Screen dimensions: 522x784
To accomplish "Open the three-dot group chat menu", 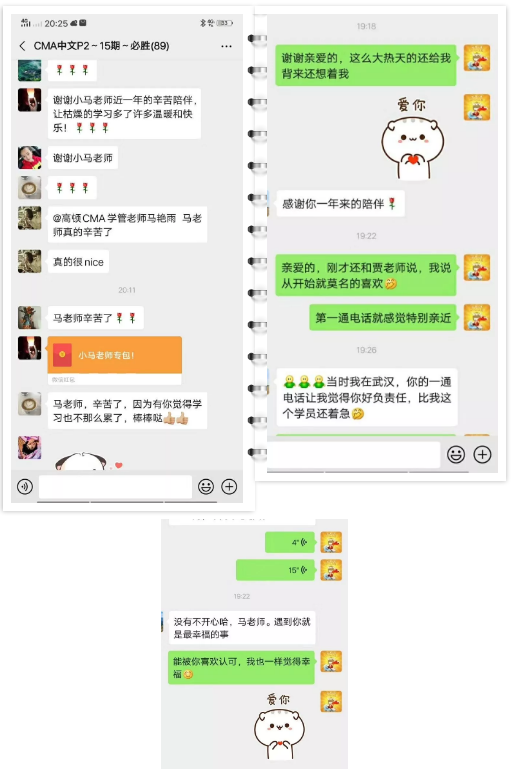I will (226, 46).
